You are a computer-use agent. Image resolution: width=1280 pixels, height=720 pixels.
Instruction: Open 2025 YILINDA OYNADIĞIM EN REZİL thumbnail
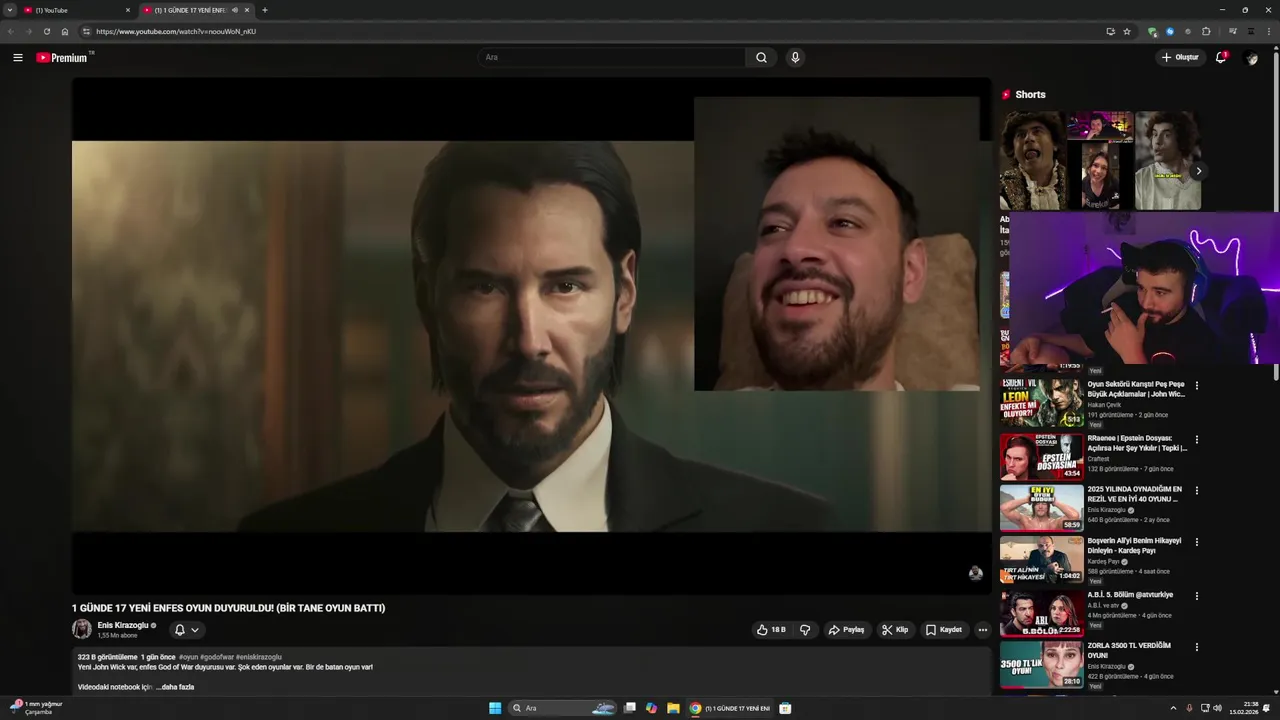tap(1041, 507)
